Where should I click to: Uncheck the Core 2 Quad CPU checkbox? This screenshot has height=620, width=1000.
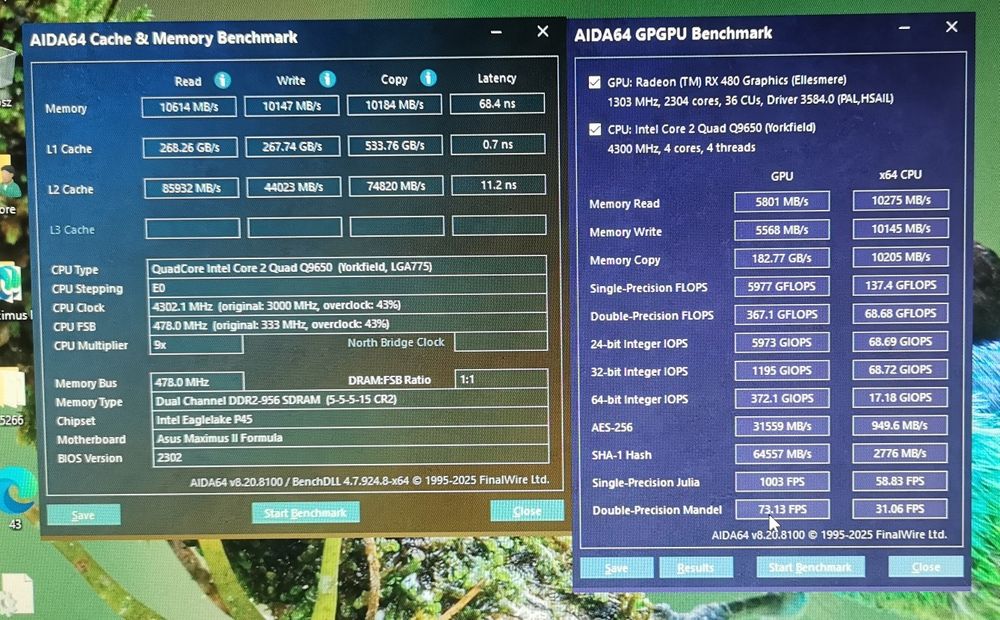(x=595, y=129)
